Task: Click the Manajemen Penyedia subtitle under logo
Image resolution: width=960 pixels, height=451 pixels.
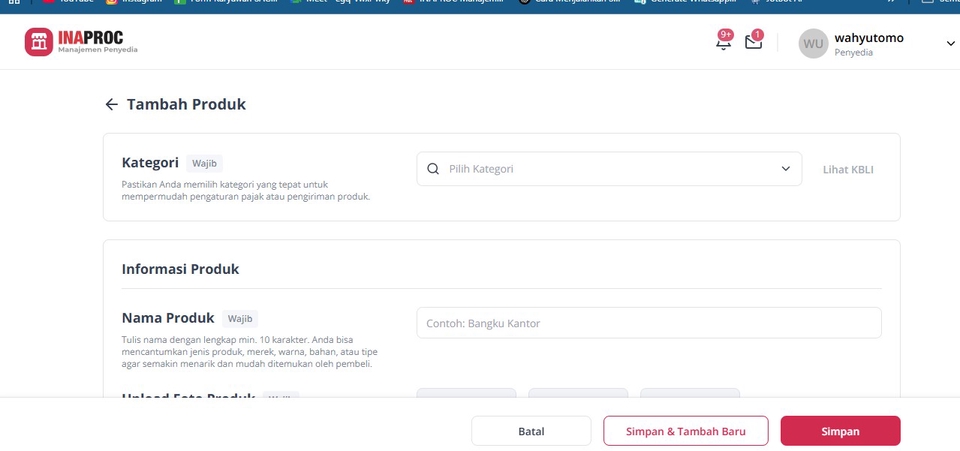Action: point(98,50)
